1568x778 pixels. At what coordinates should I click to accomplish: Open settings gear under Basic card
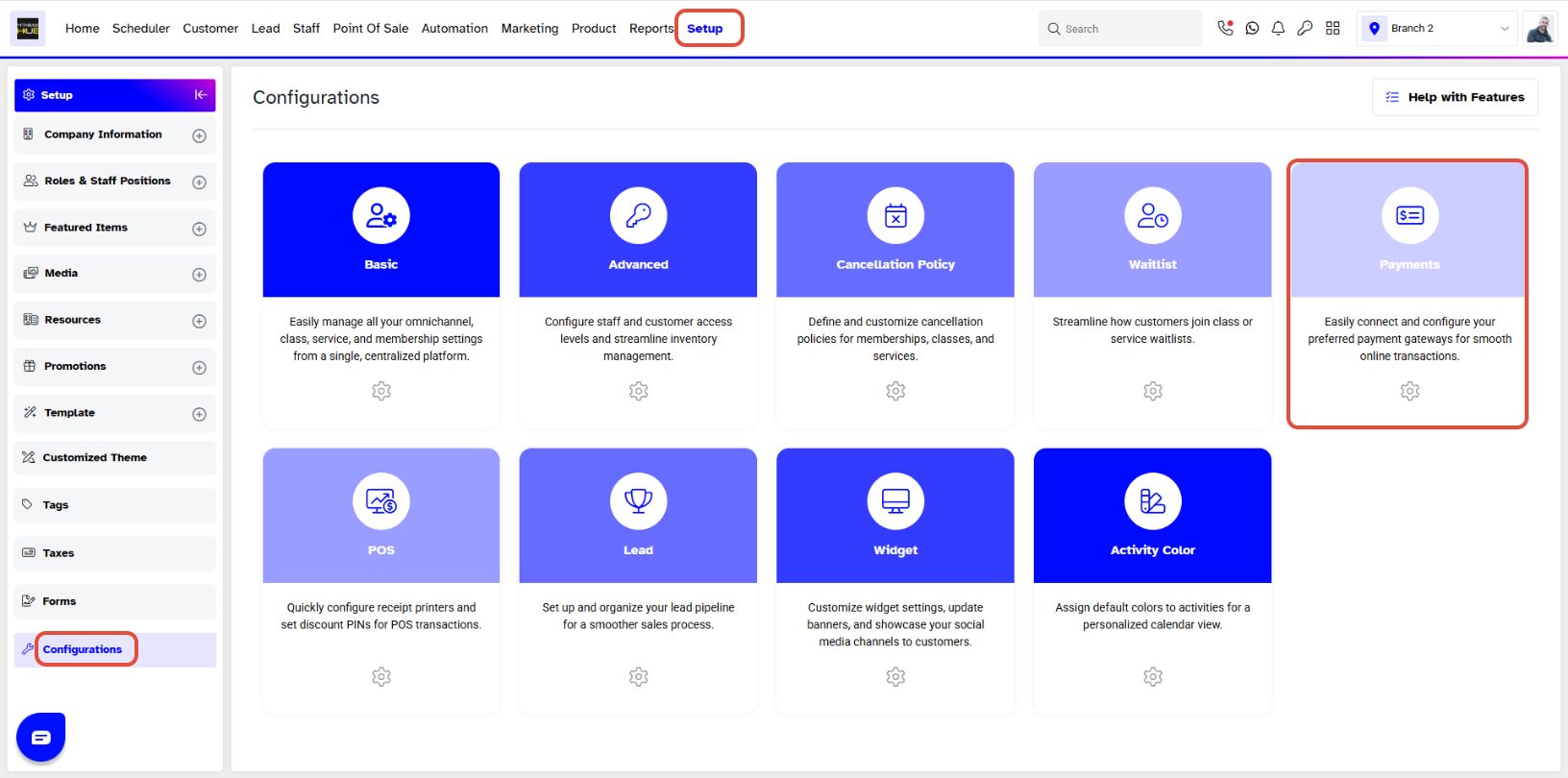tap(381, 391)
